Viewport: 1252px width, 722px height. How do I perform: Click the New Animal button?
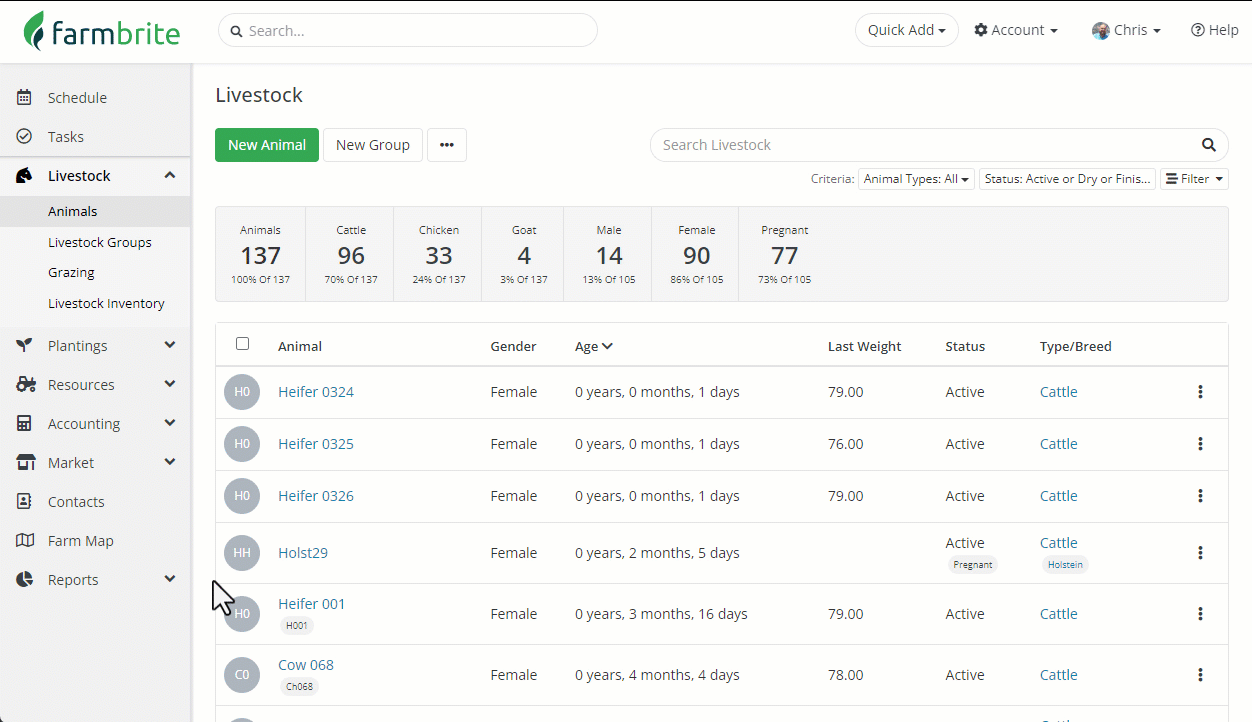(267, 145)
